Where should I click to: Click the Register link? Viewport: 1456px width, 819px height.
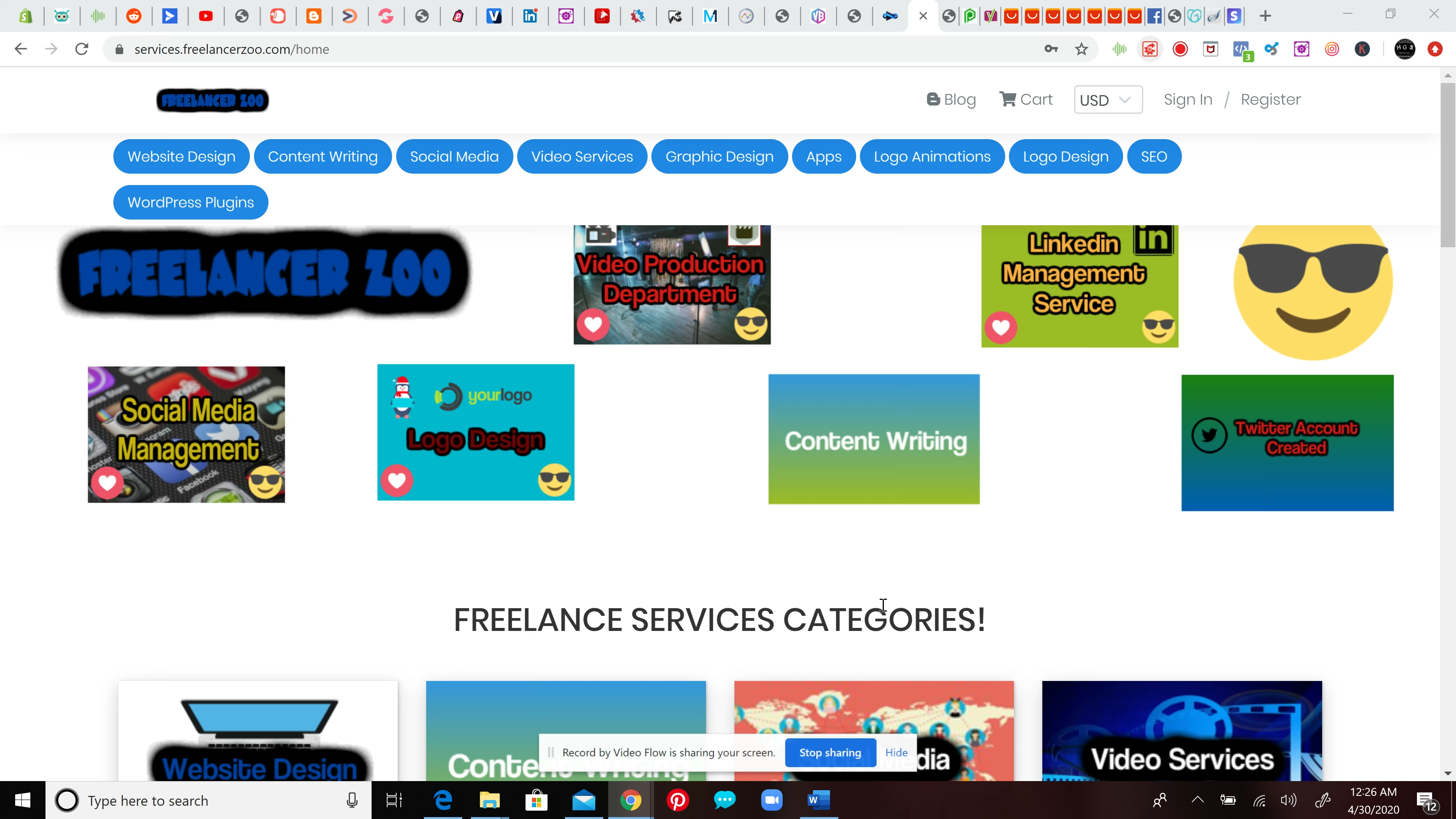[1271, 99]
